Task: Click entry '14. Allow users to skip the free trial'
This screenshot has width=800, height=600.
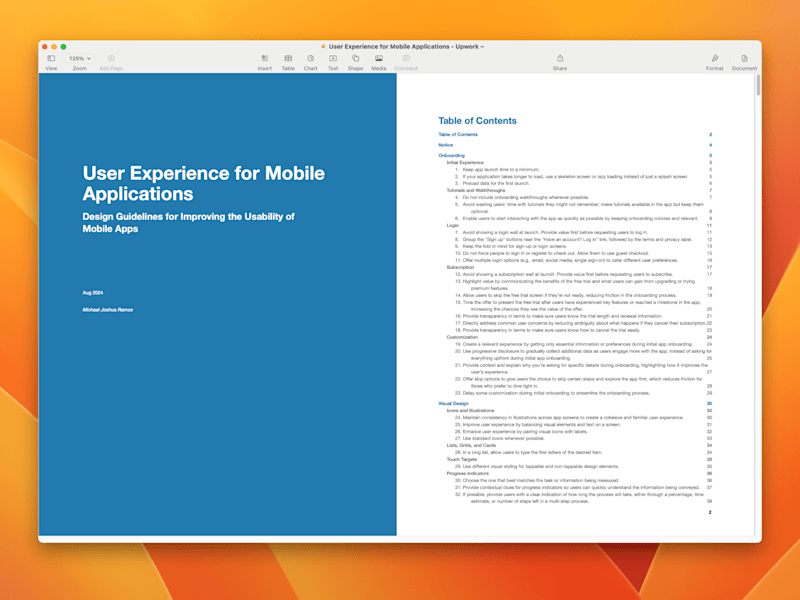Action: [565, 295]
